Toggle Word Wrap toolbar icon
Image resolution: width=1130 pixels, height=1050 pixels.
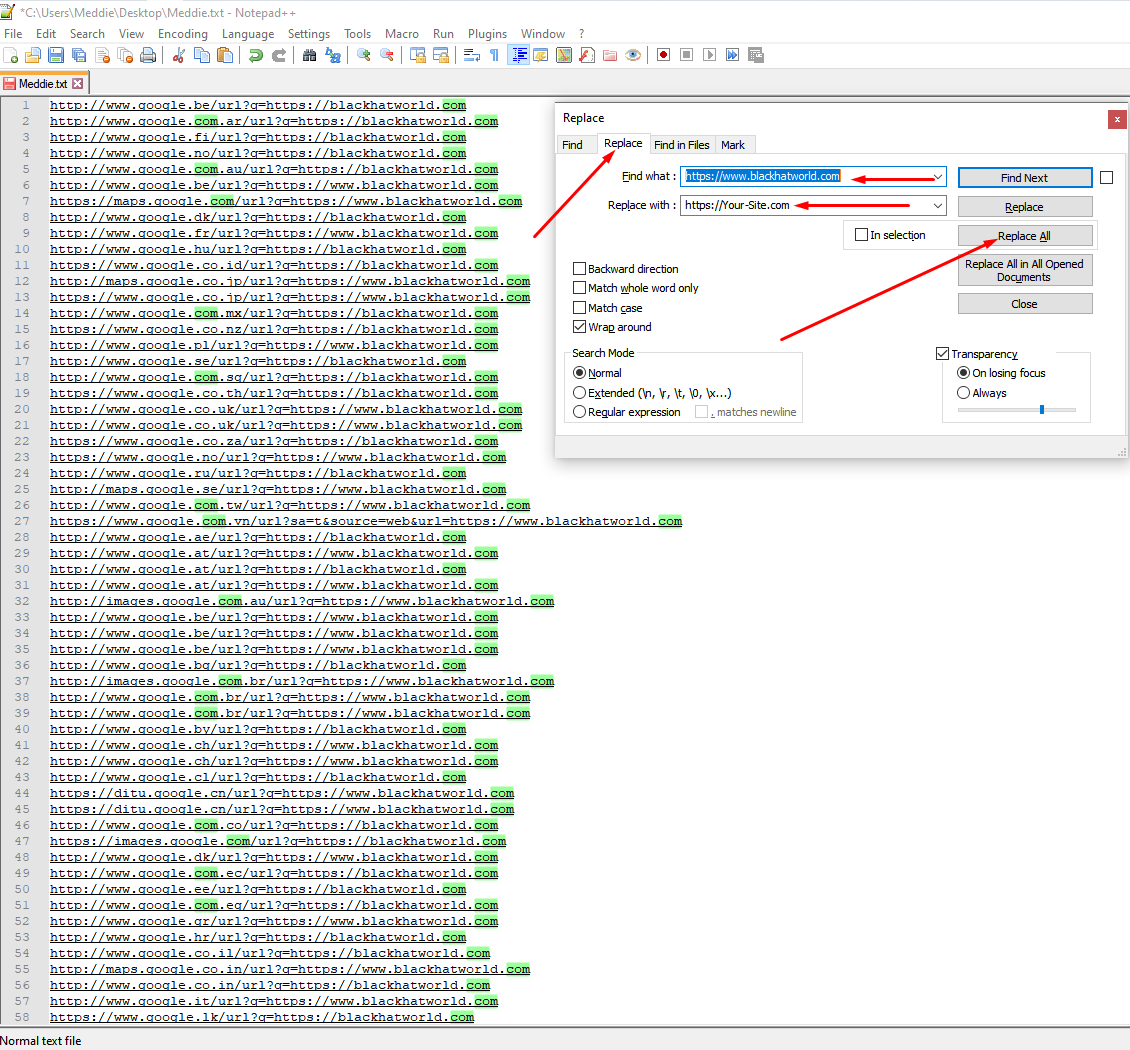(471, 55)
